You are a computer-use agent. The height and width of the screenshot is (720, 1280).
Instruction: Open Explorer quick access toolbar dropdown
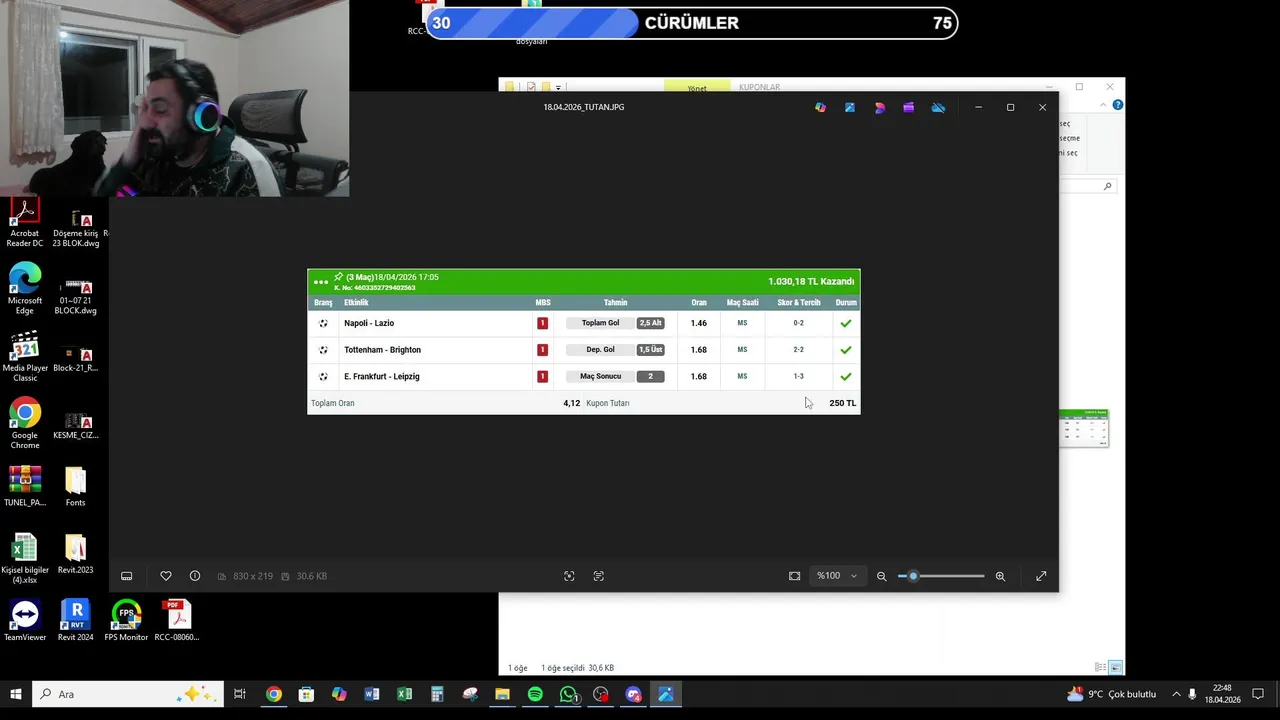[558, 87]
